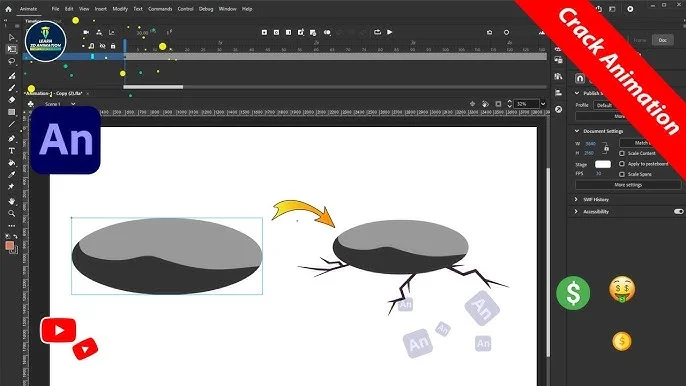Insert frame from timeline toolbar
Viewport: 686px width, 386px height.
[x=288, y=32]
